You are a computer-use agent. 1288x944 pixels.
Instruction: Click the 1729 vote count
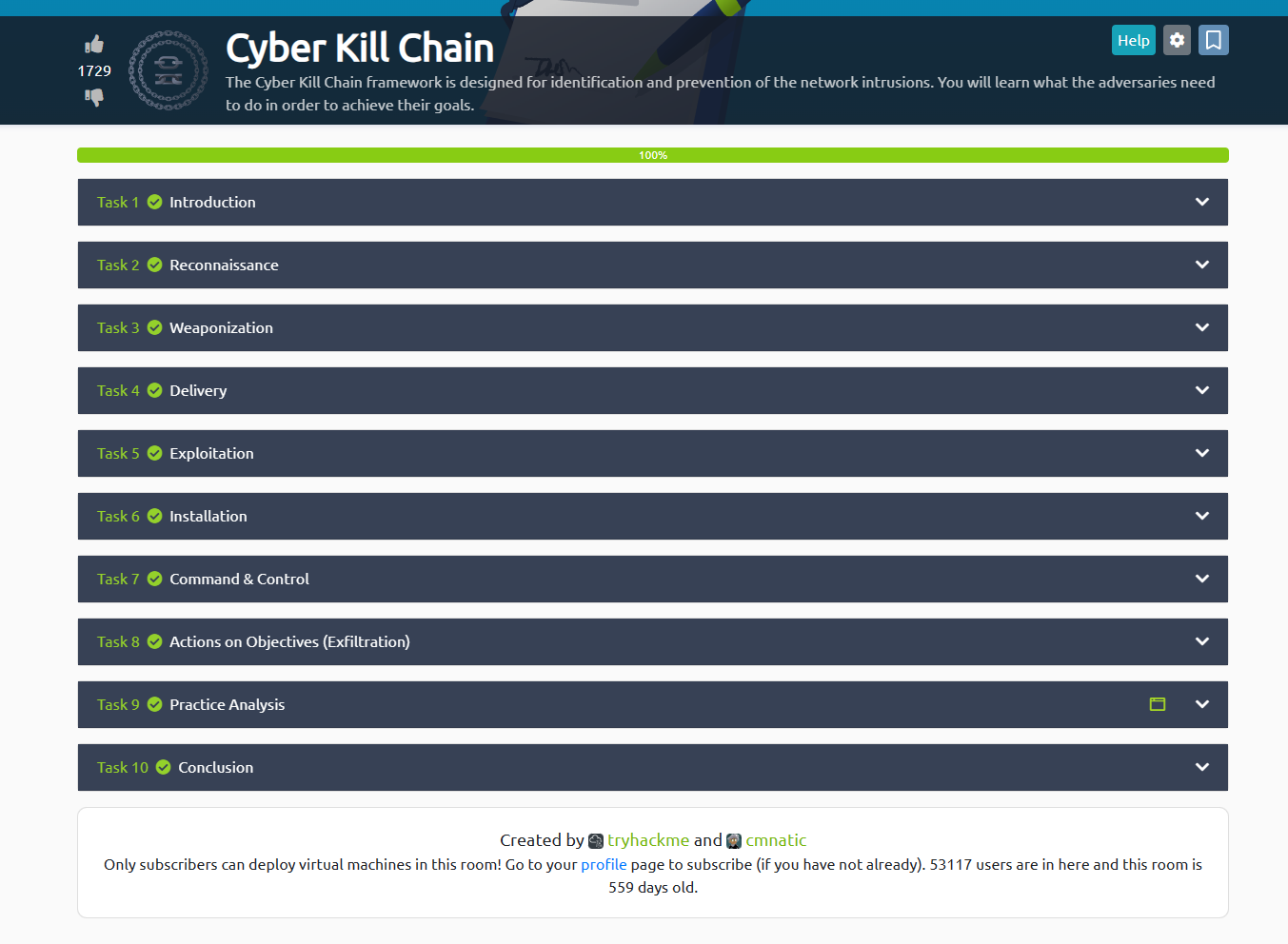(94, 70)
